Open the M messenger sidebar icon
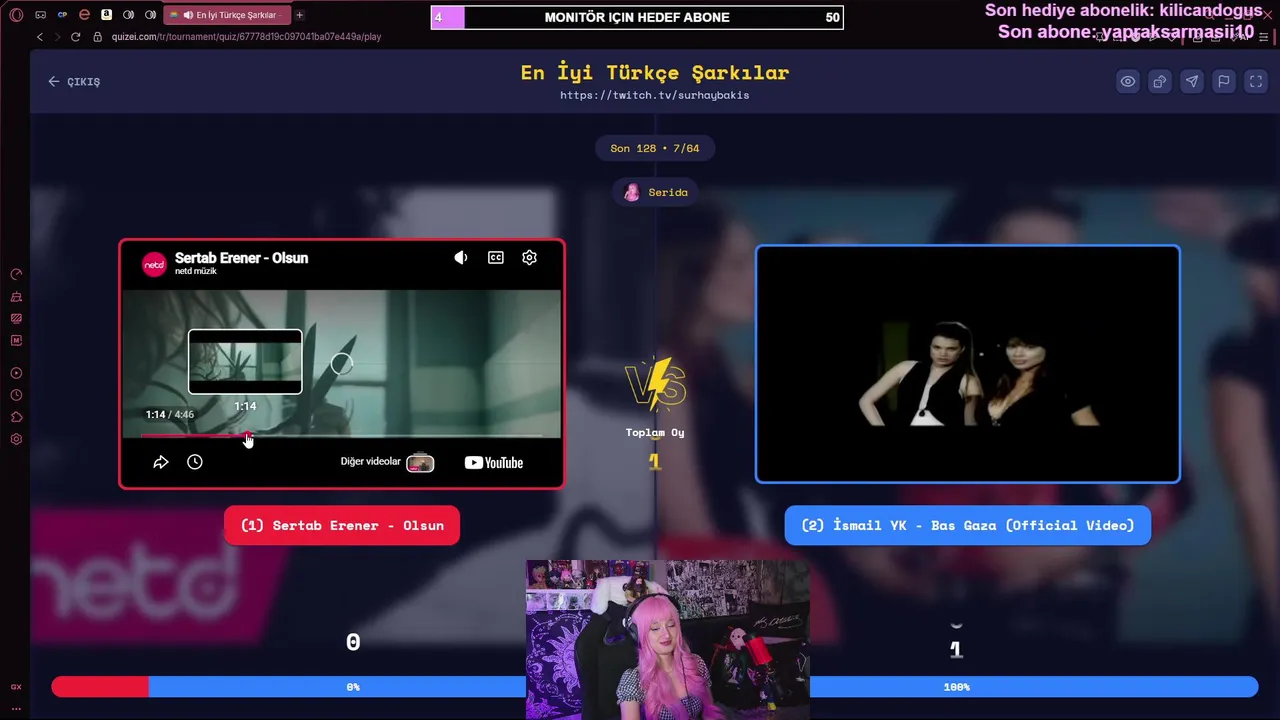 (x=16, y=341)
